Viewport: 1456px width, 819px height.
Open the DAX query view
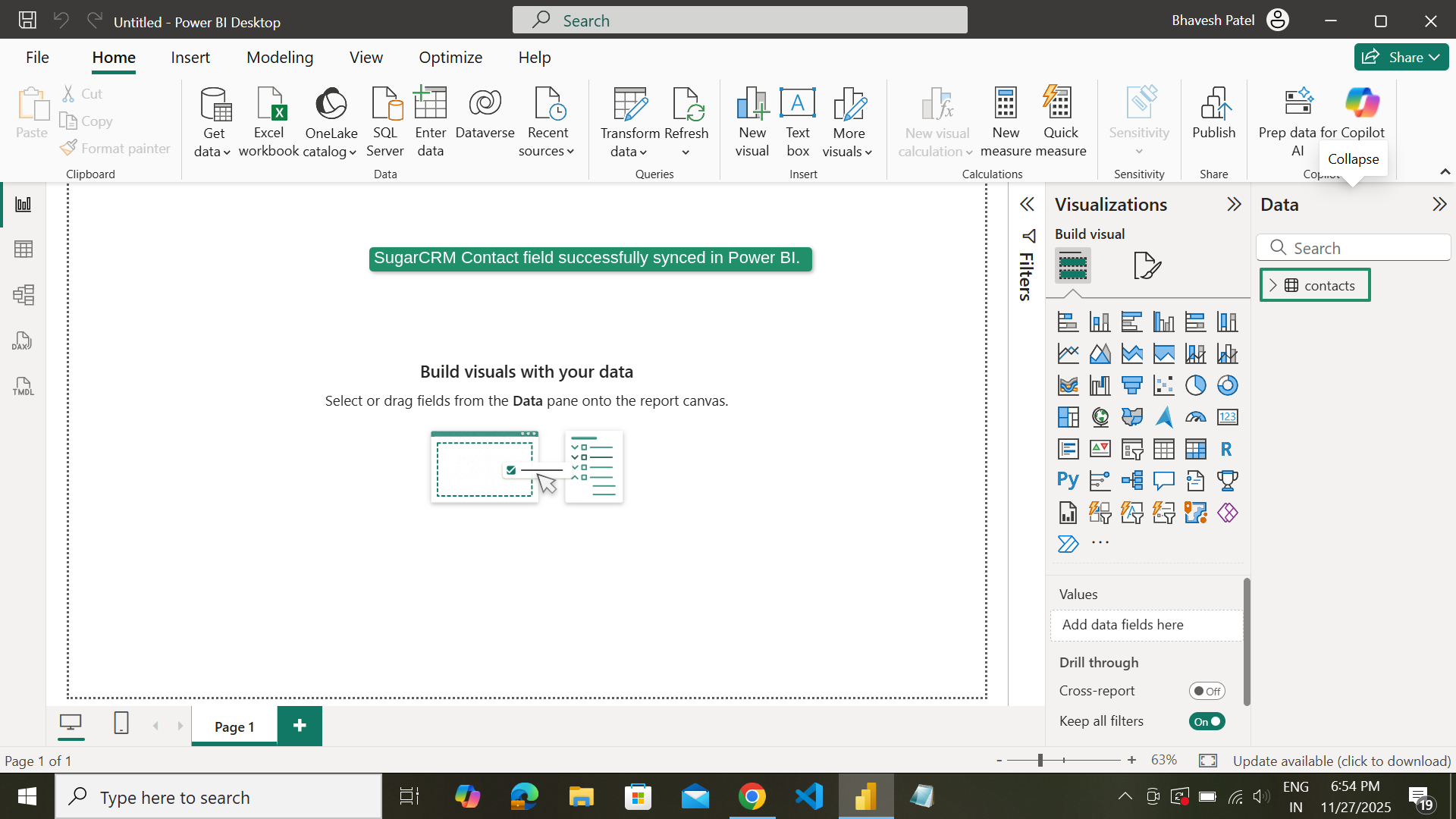pyautogui.click(x=24, y=340)
